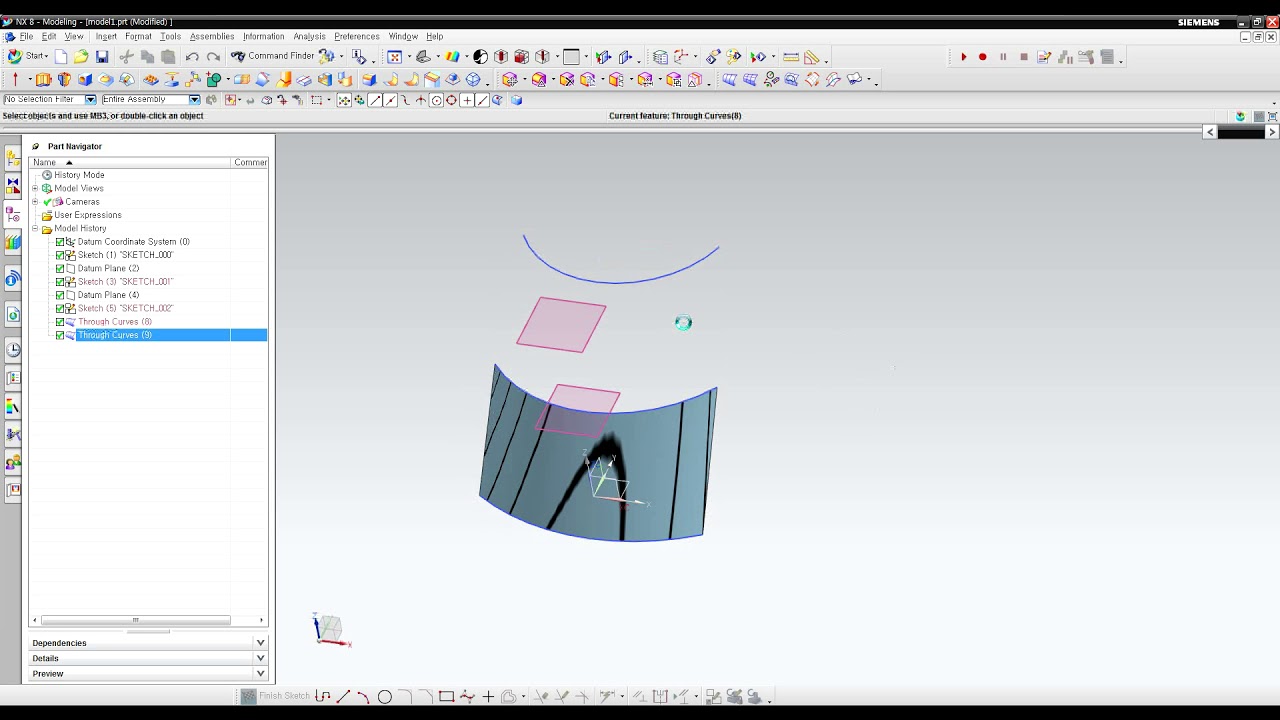Viewport: 1280px width, 720px height.
Task: Cut selection with the scissors icon
Action: pos(126,57)
